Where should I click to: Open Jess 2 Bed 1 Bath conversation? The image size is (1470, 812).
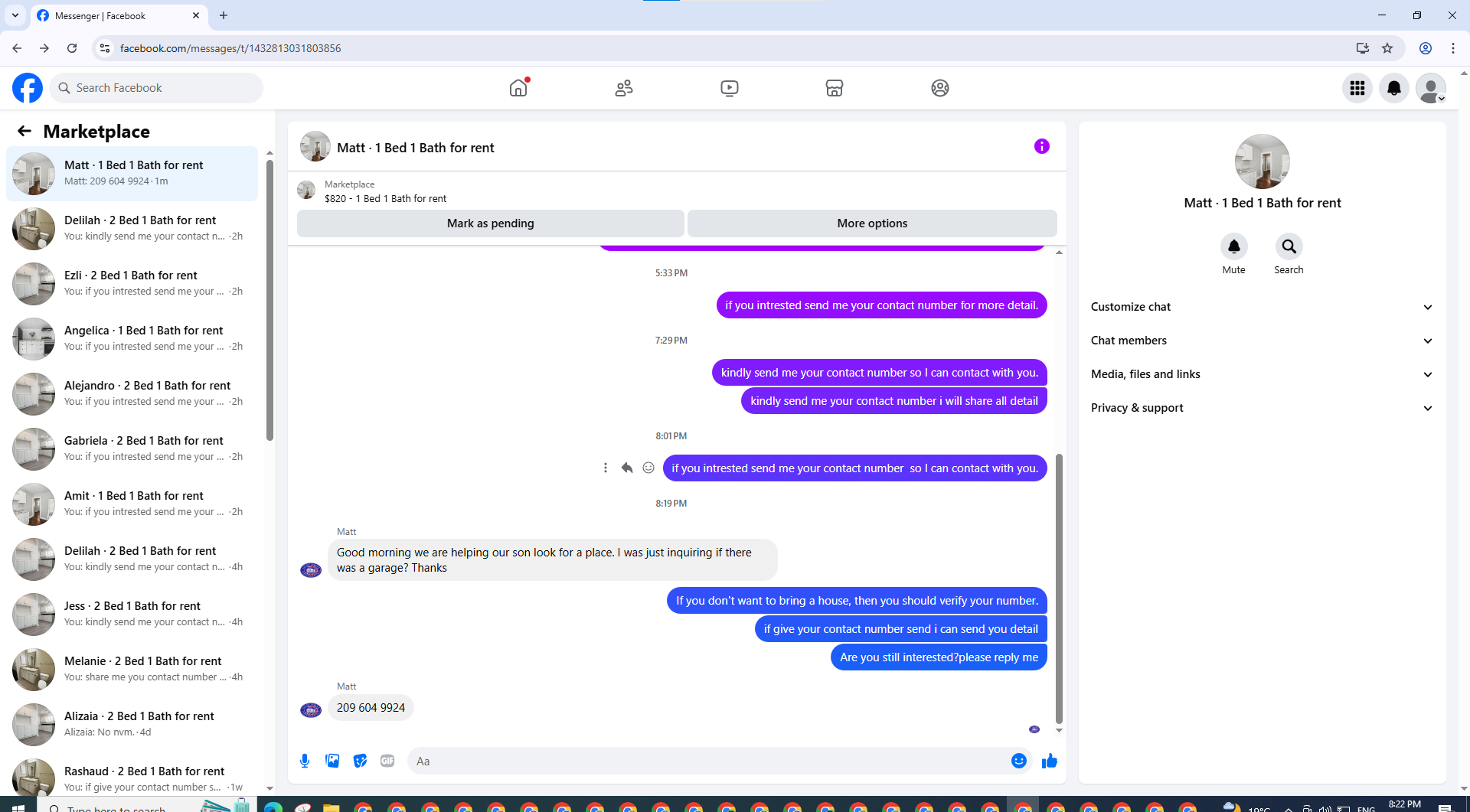(x=132, y=615)
